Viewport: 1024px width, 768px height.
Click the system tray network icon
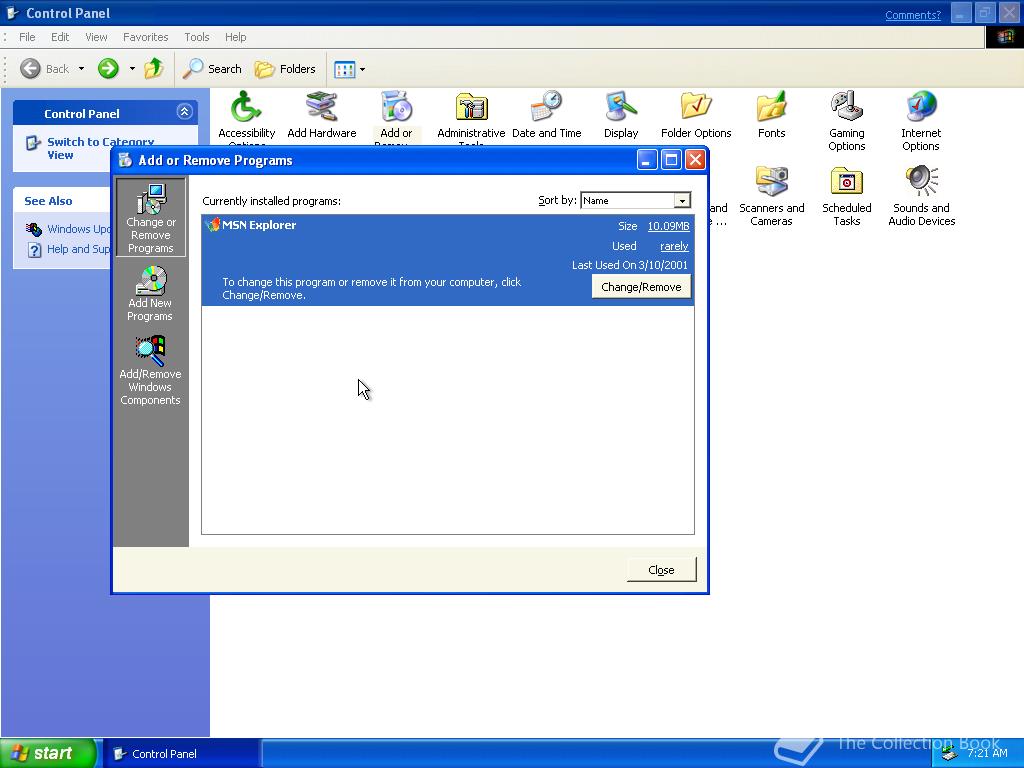tap(949, 754)
